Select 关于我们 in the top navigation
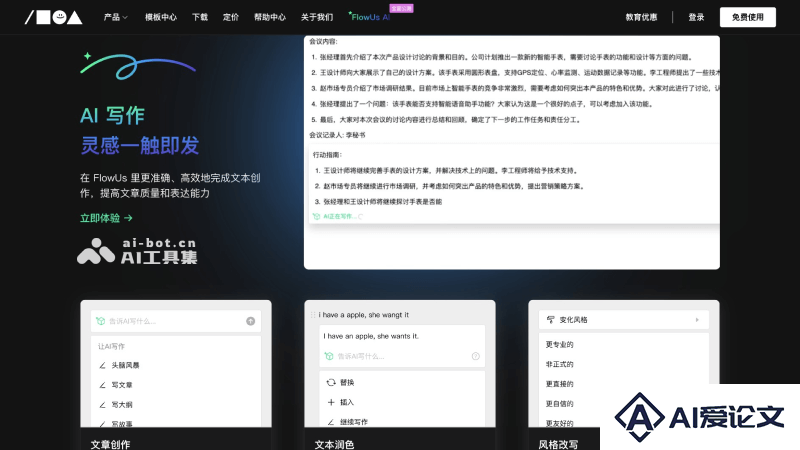The width and height of the screenshot is (800, 450). click(317, 17)
